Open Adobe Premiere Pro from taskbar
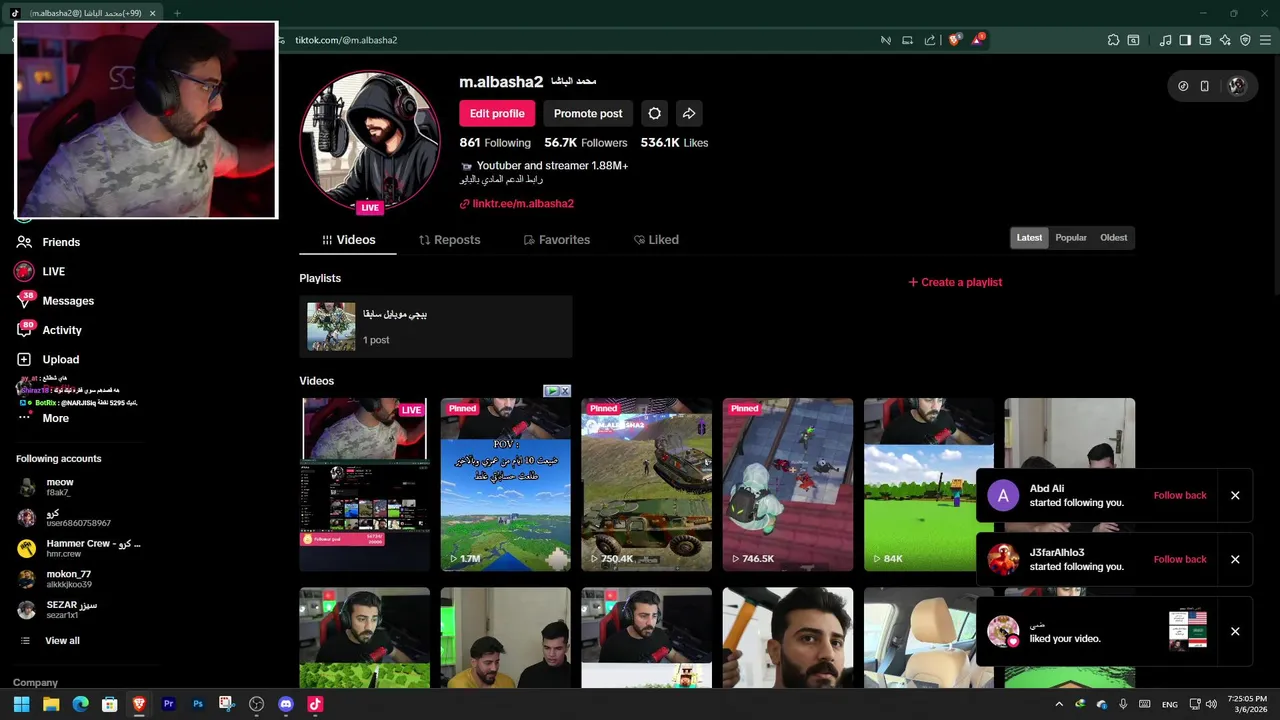This screenshot has width=1280, height=720. point(168,704)
